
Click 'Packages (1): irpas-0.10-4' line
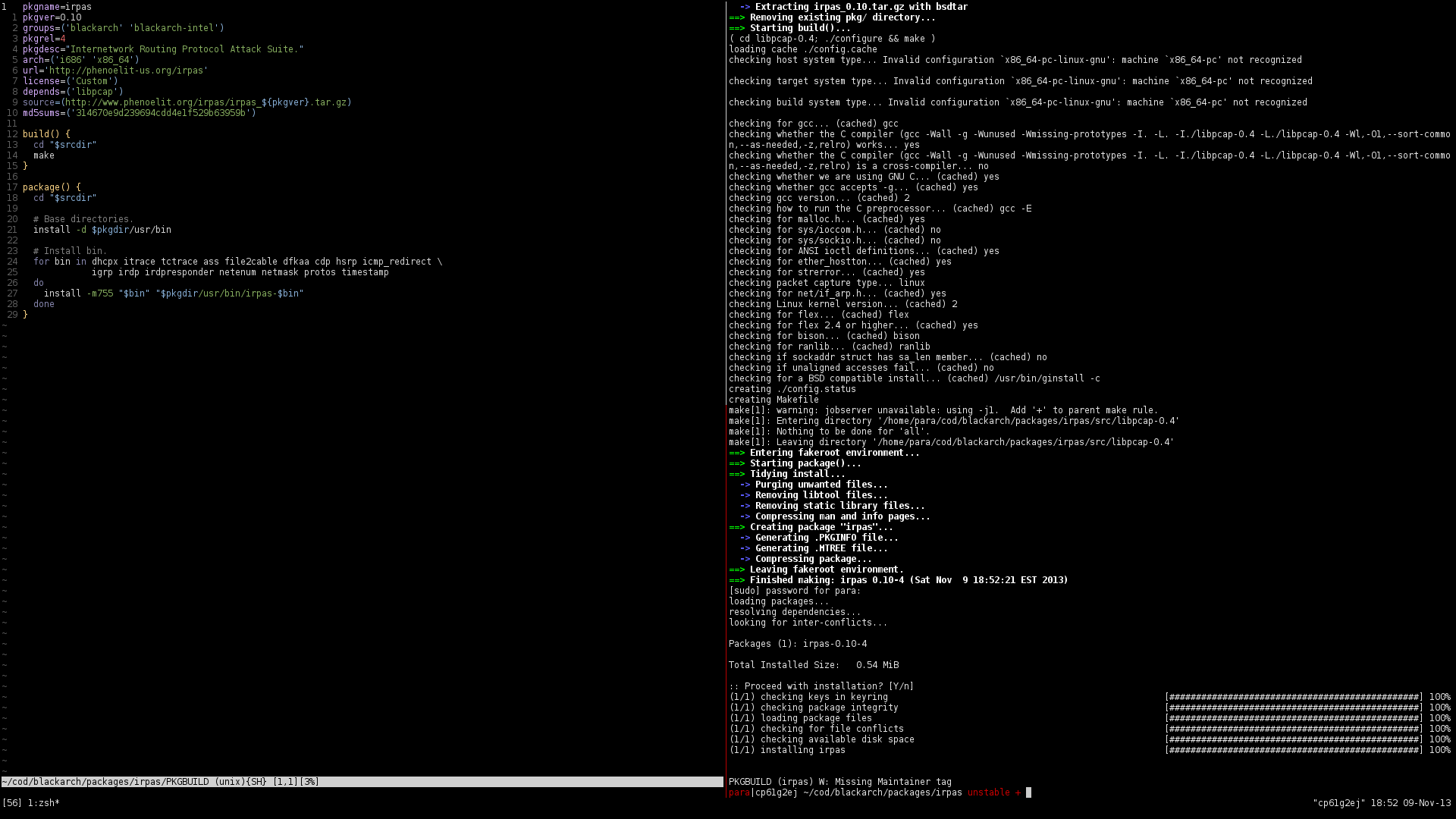click(x=798, y=644)
